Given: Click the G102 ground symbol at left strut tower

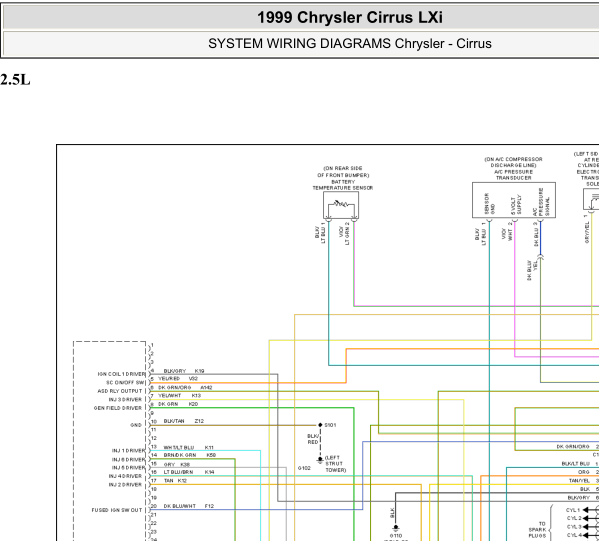Looking at the screenshot, I should [x=320, y=460].
